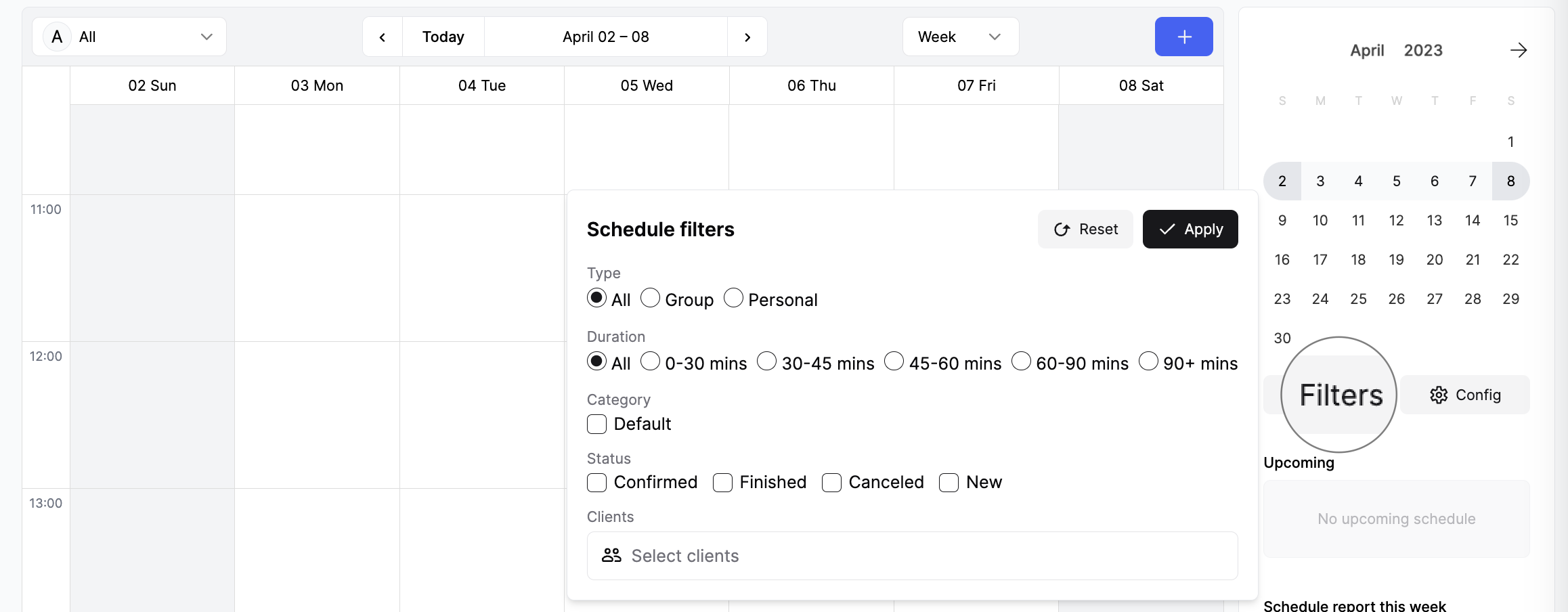Open the Filters panel
Viewport: 1568px width, 612px height.
[x=1340, y=395]
